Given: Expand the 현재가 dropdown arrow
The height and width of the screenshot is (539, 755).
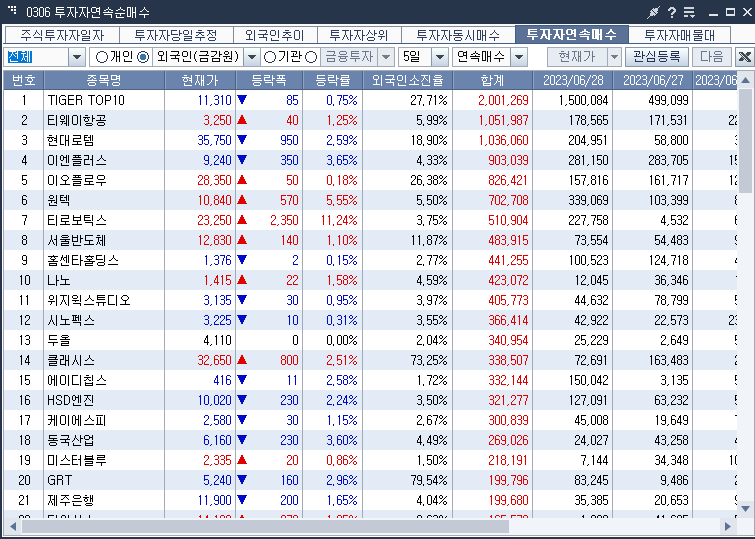Looking at the screenshot, I should [x=614, y=57].
